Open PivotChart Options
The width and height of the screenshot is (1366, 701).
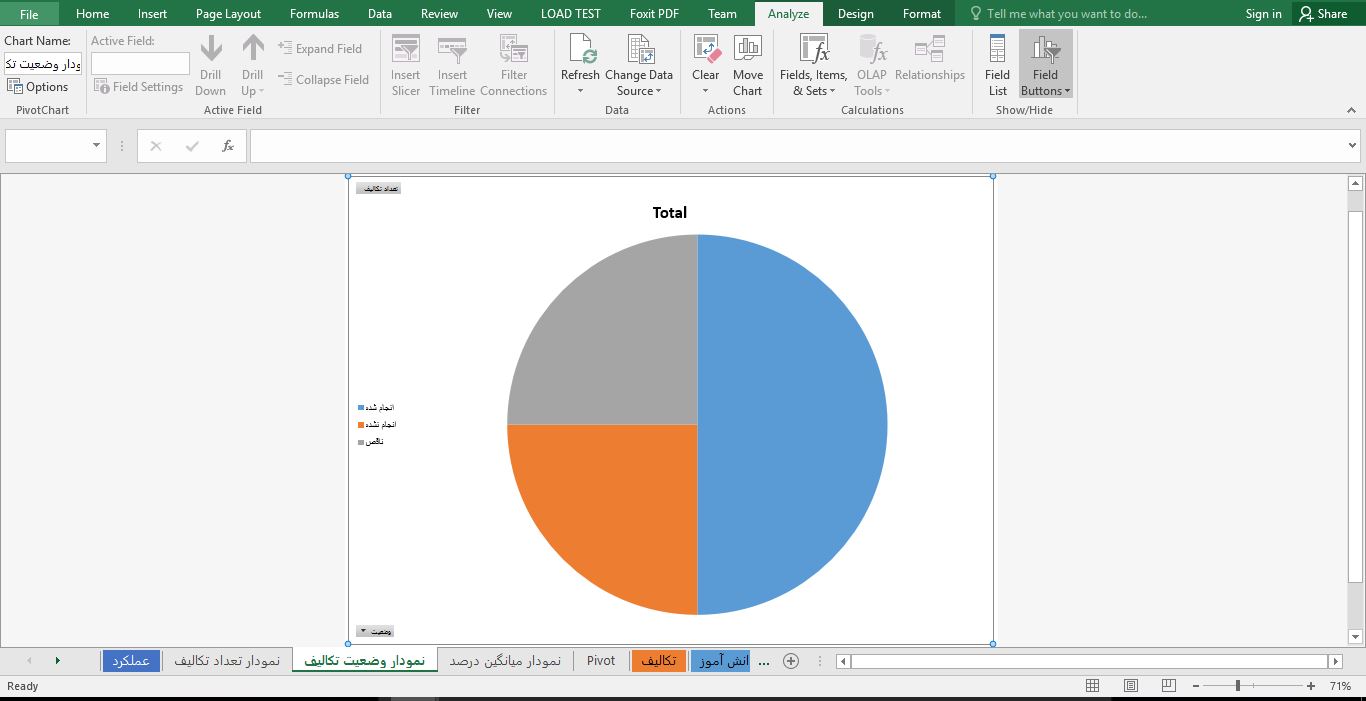[x=38, y=87]
